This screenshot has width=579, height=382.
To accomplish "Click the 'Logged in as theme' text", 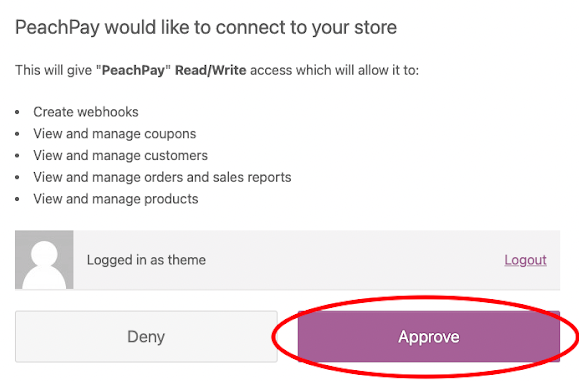I will (146, 260).
